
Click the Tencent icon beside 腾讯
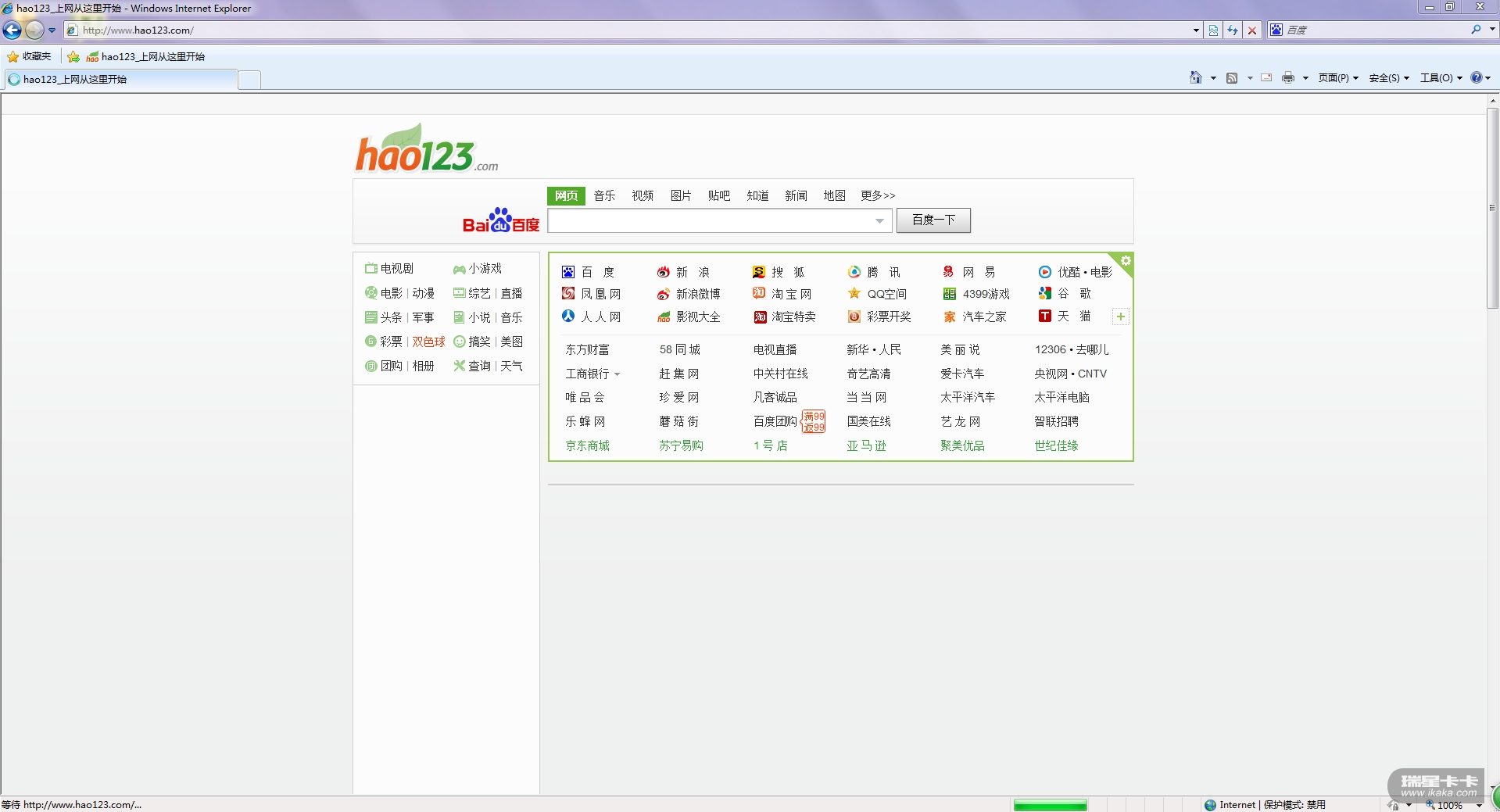[854, 272]
